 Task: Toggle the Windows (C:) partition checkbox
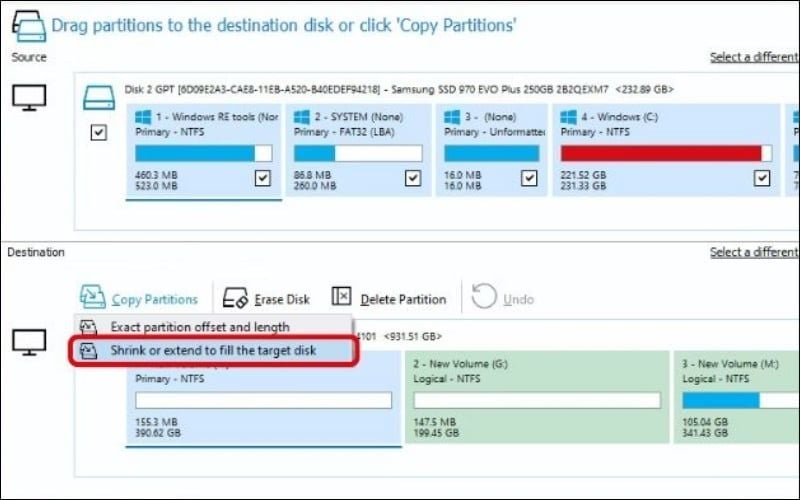762,178
